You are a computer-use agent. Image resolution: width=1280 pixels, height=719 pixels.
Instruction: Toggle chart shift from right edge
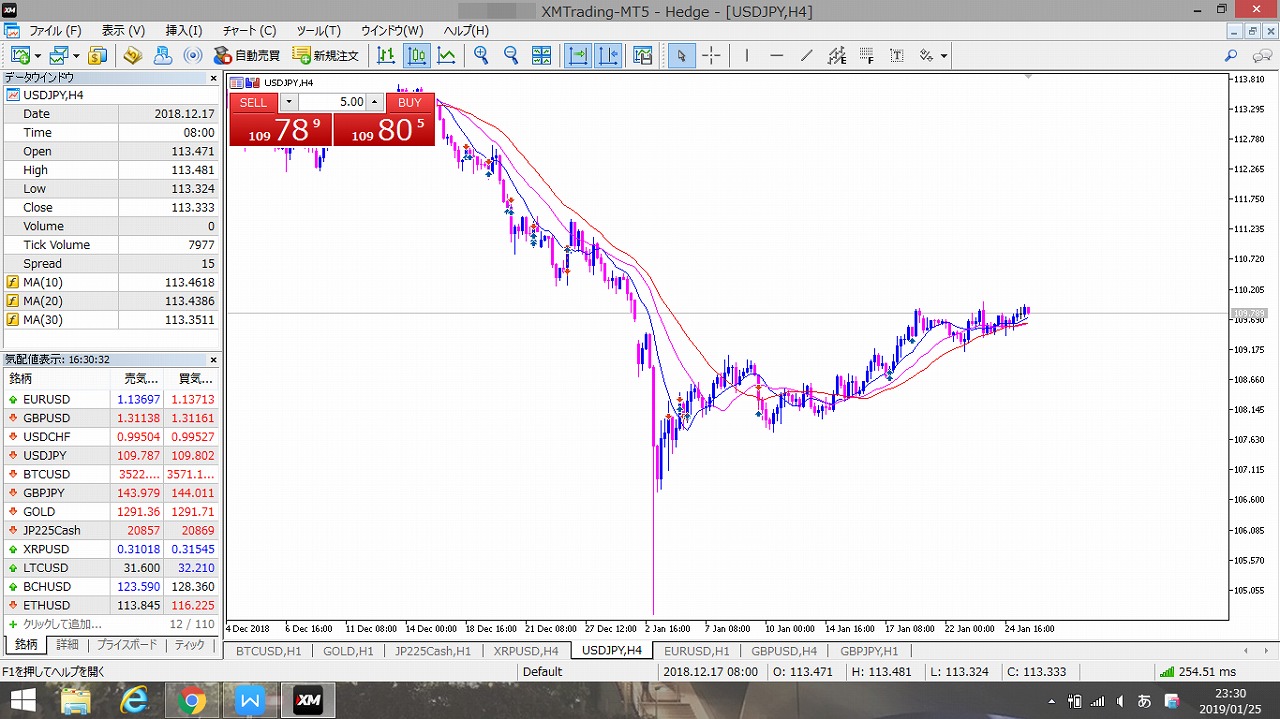click(608, 56)
